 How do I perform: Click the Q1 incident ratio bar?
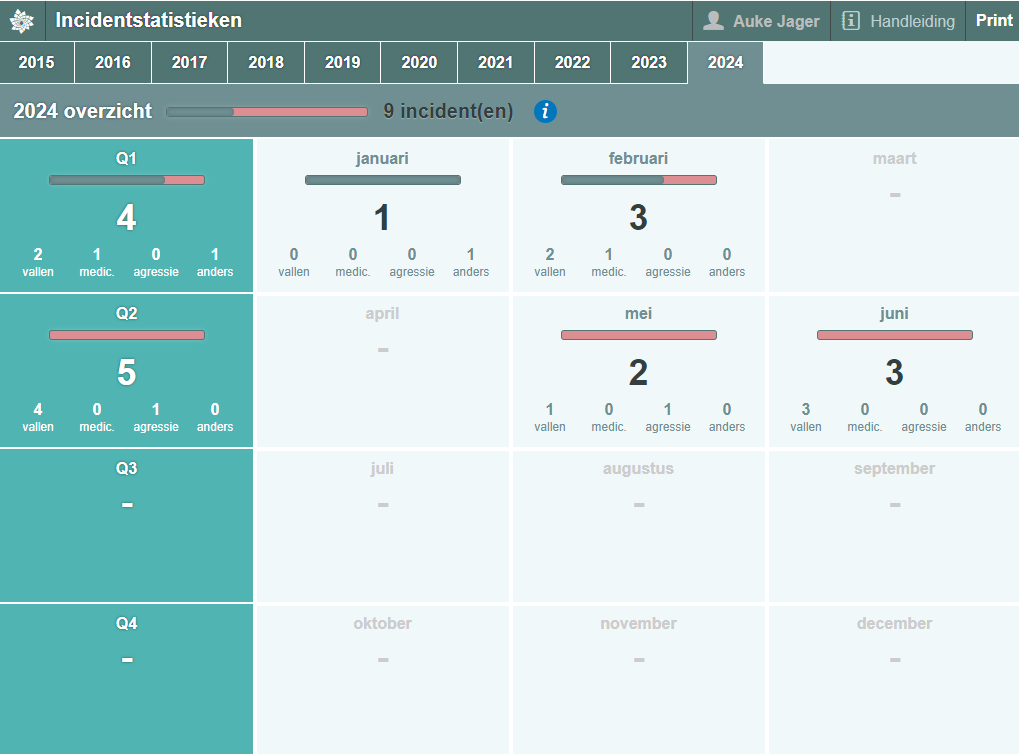pos(126,180)
